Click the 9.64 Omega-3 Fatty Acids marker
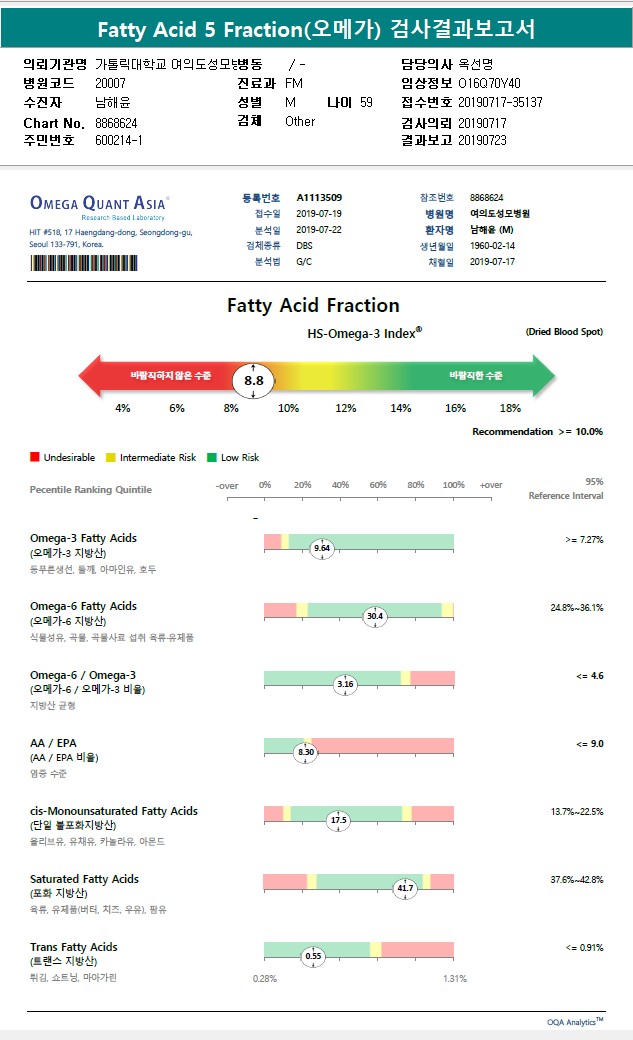The width and height of the screenshot is (633, 1040). coord(321,548)
